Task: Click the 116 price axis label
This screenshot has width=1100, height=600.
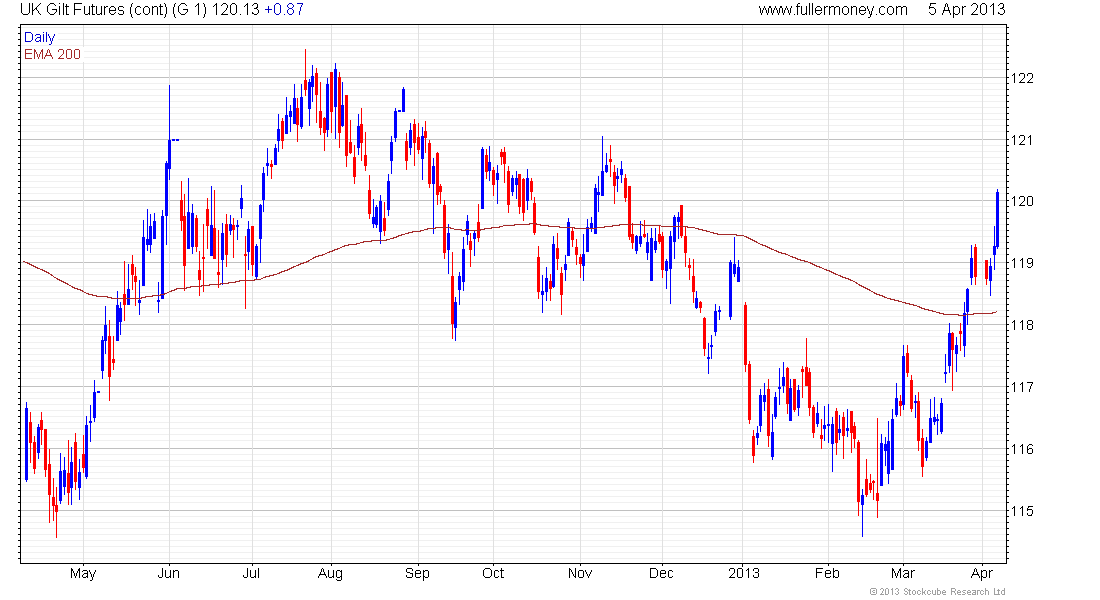Action: coord(1022,449)
